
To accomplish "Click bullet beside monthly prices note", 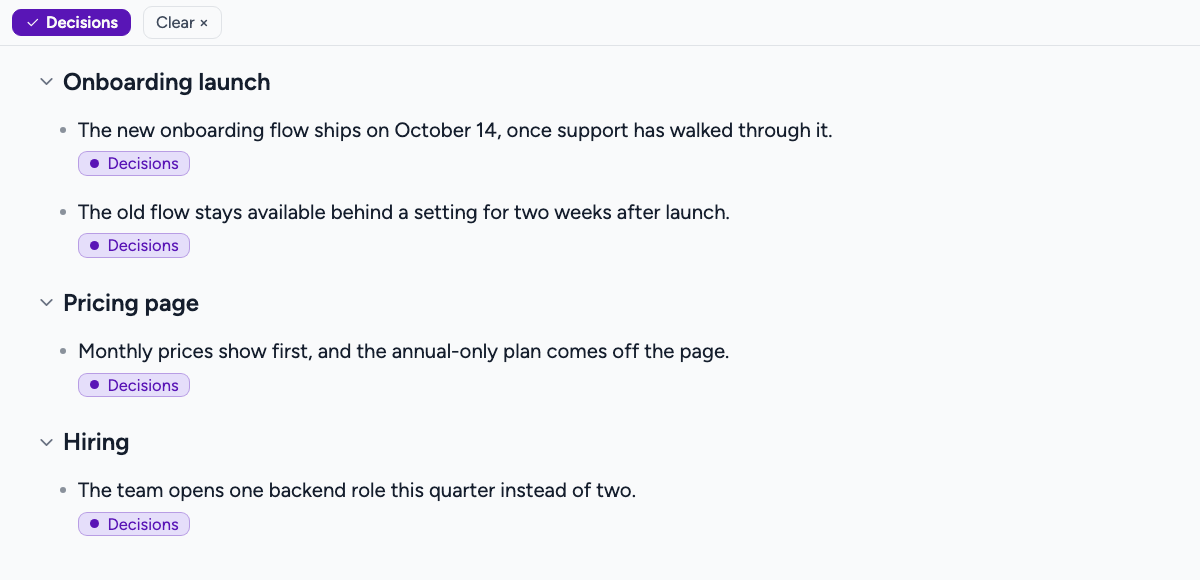I will click(63, 352).
